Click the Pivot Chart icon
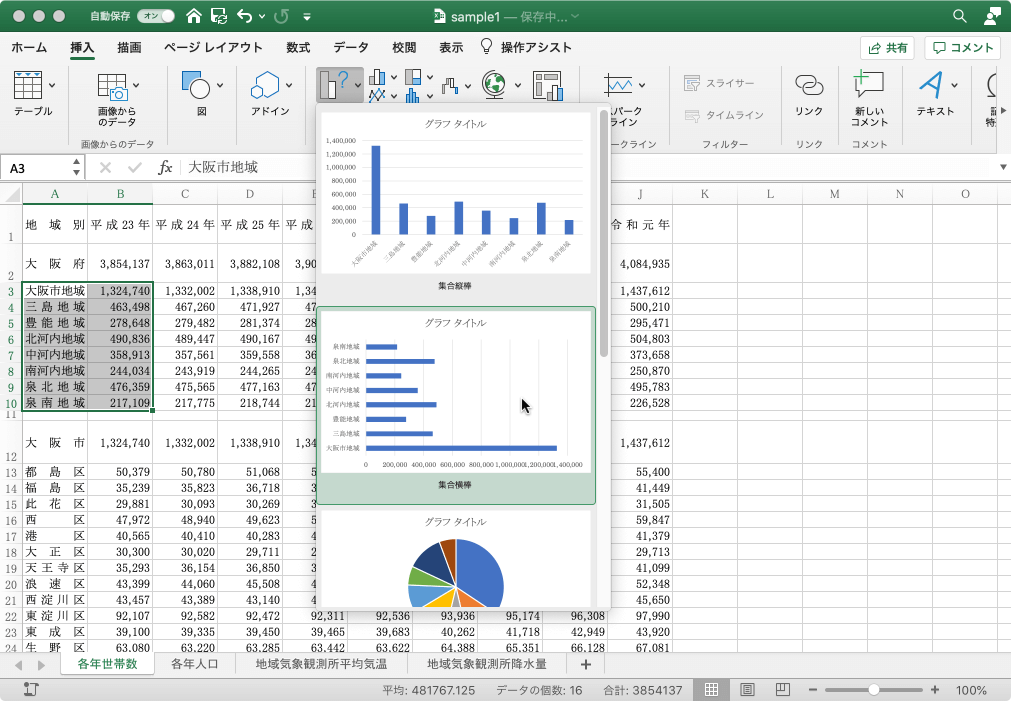This screenshot has width=1011, height=701. coord(547,86)
